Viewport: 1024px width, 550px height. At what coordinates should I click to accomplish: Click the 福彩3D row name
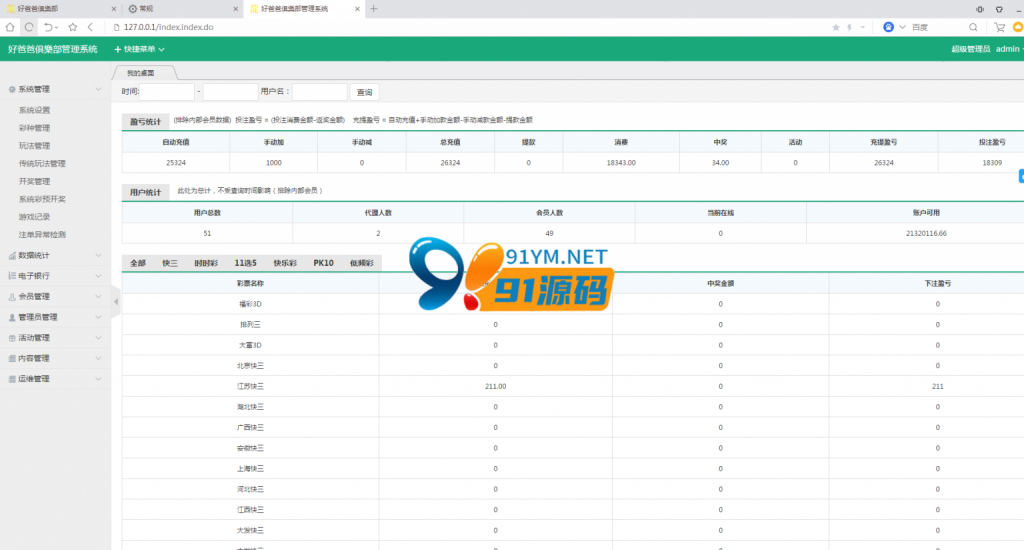tap(250, 304)
